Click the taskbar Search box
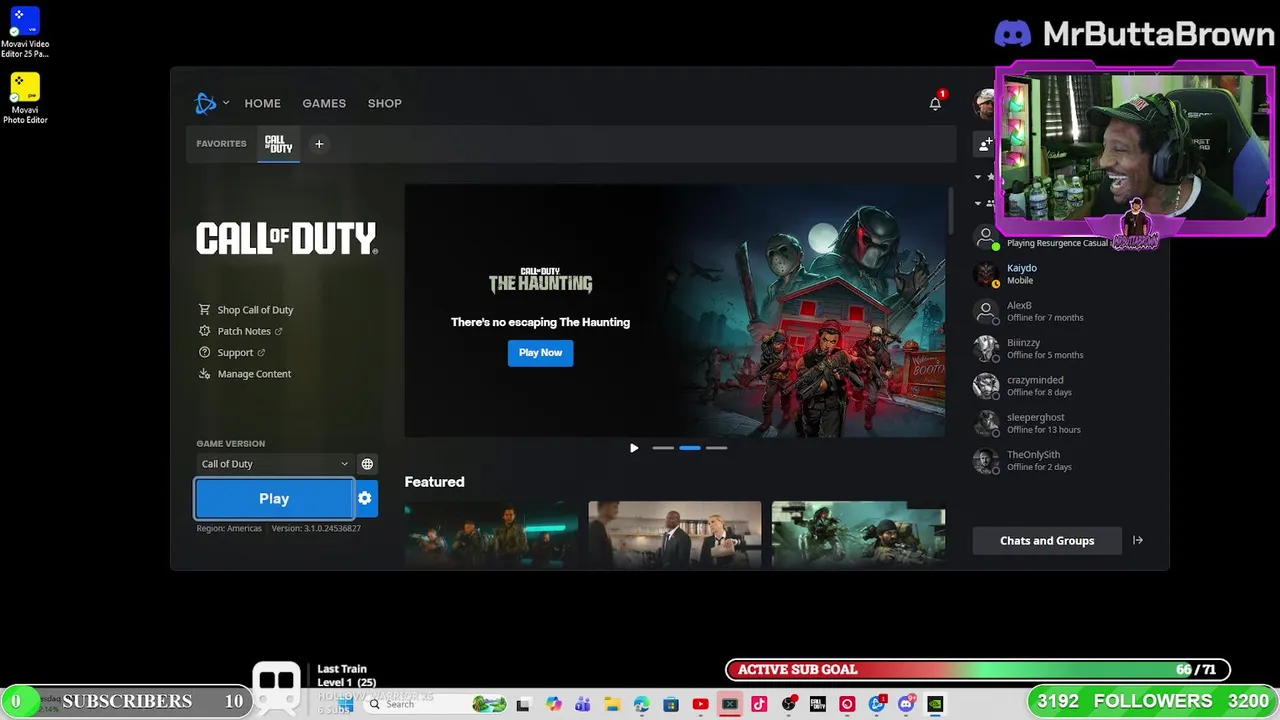This screenshot has height=720, width=1280. coord(435,704)
